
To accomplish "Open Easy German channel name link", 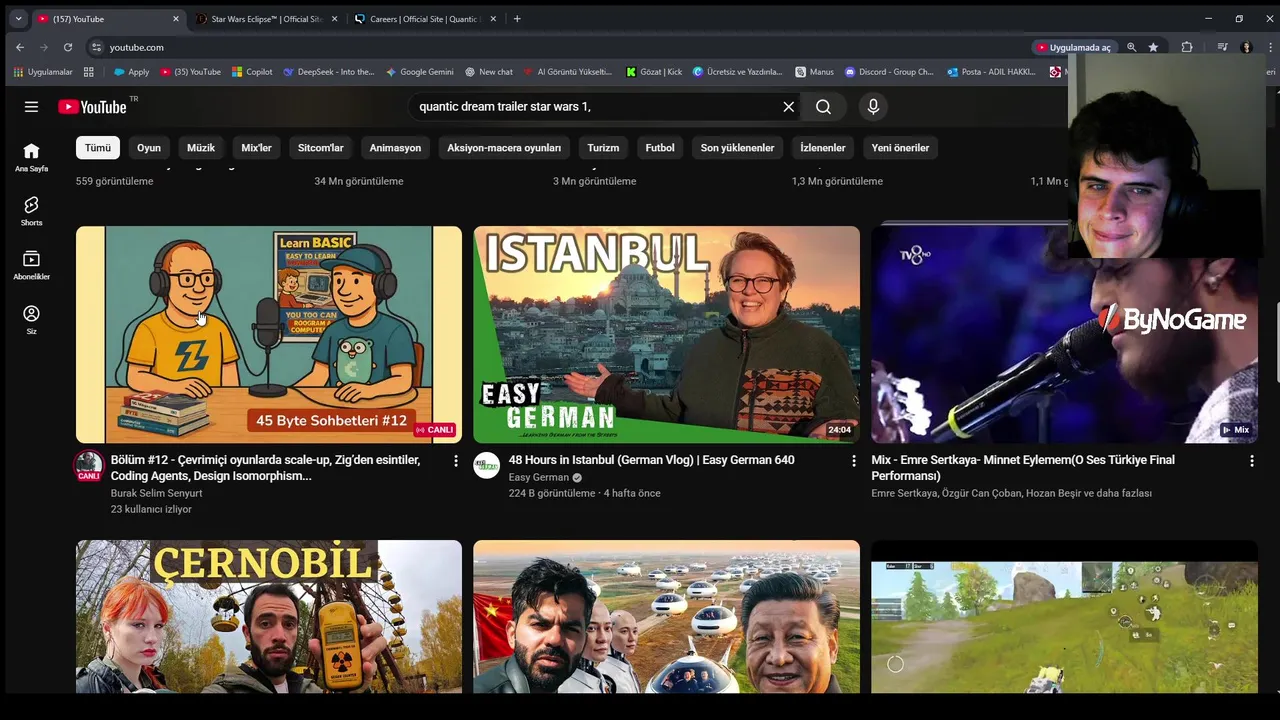I will click(x=538, y=477).
